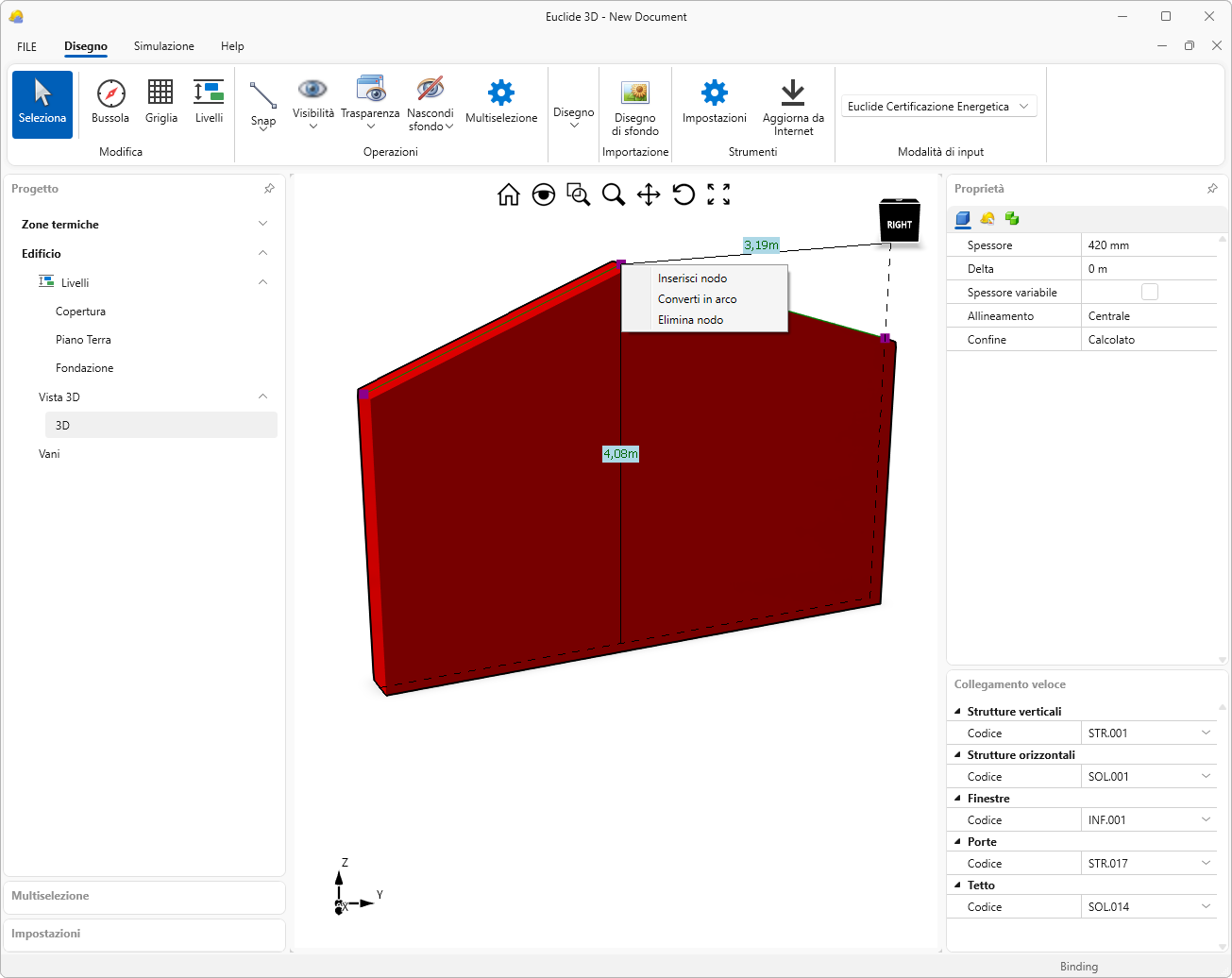Open the Livelli levels tool
The height and width of the screenshot is (978, 1232).
[x=209, y=102]
